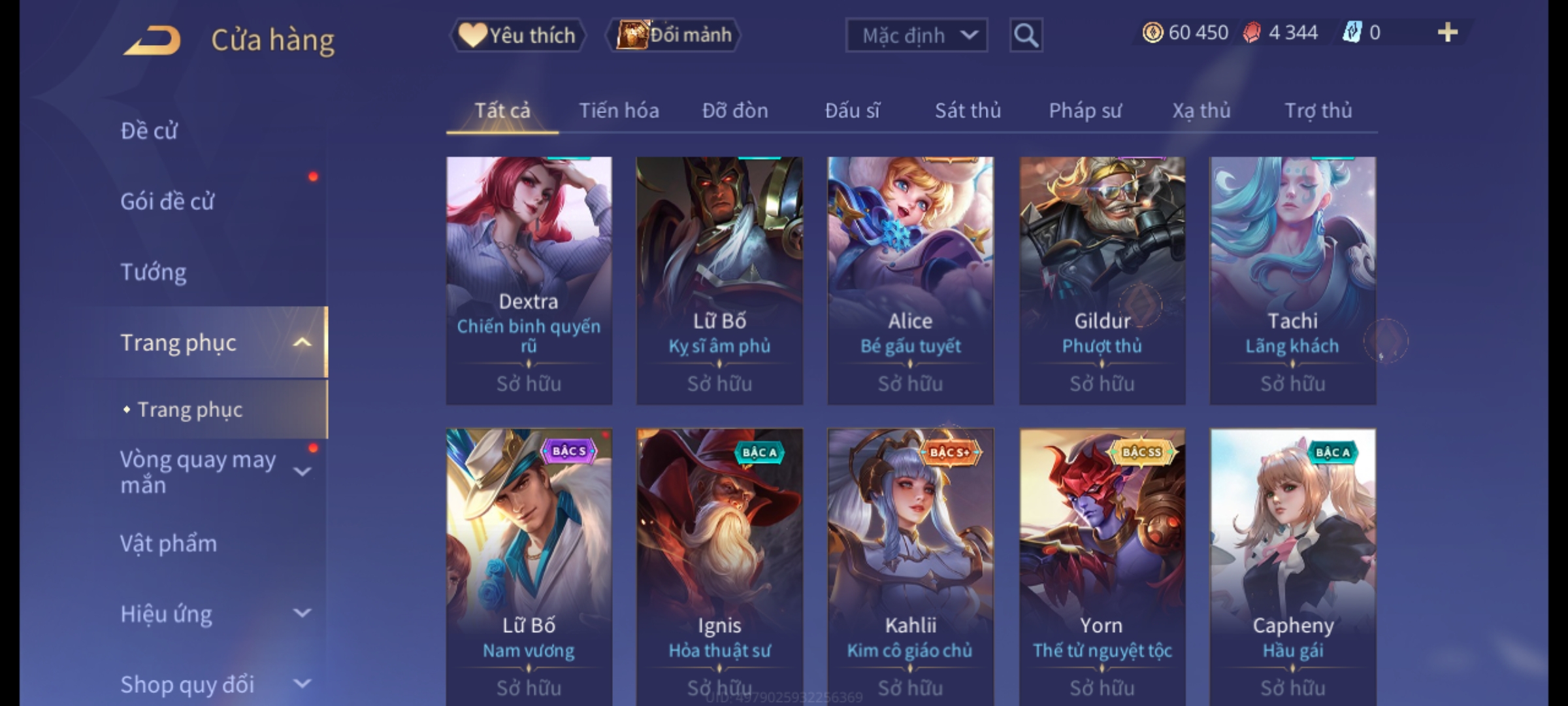Tap the plus icon to add currency
The width and height of the screenshot is (1568, 706).
(x=1448, y=33)
